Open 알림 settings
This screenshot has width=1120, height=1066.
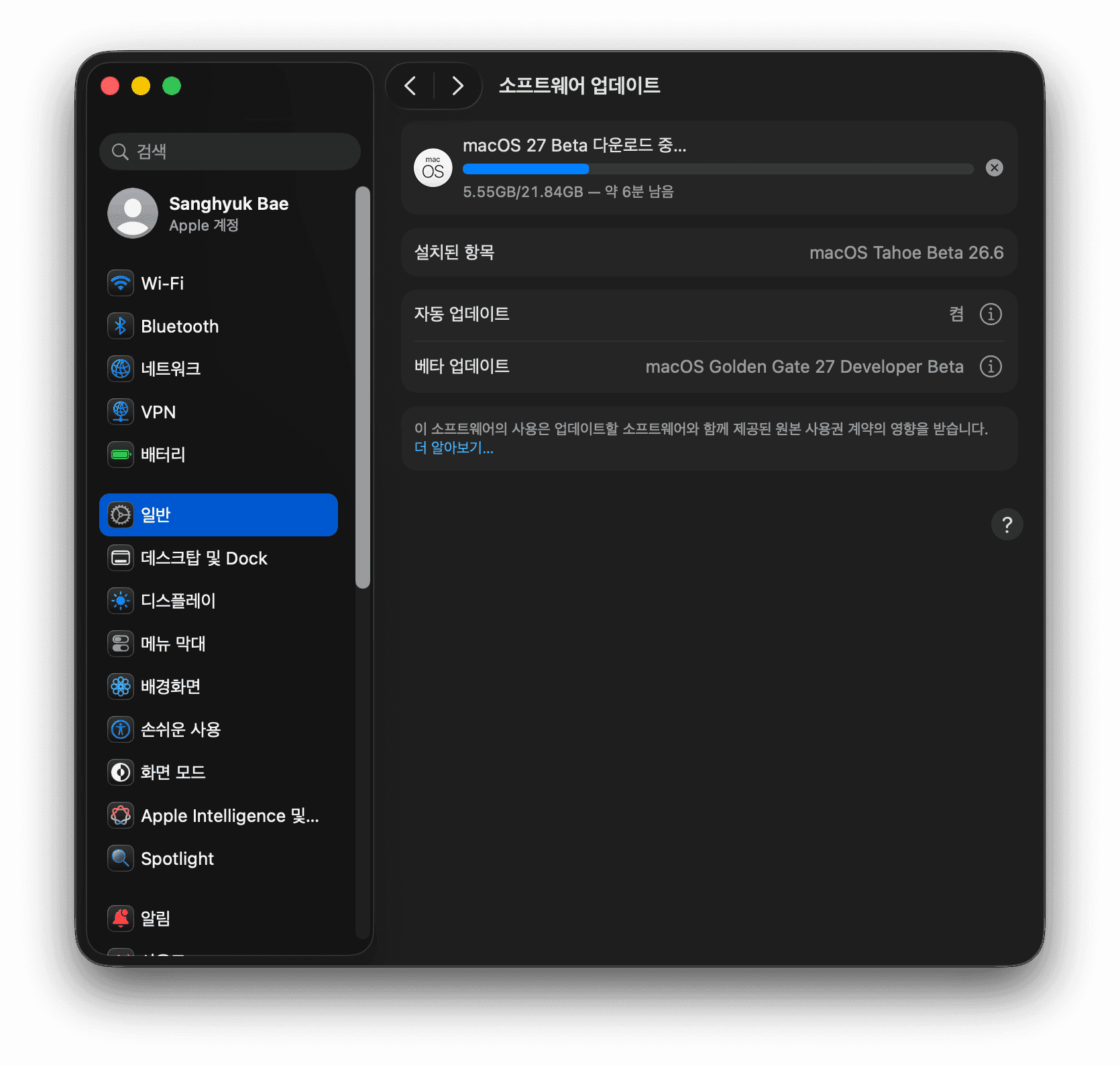(219, 918)
